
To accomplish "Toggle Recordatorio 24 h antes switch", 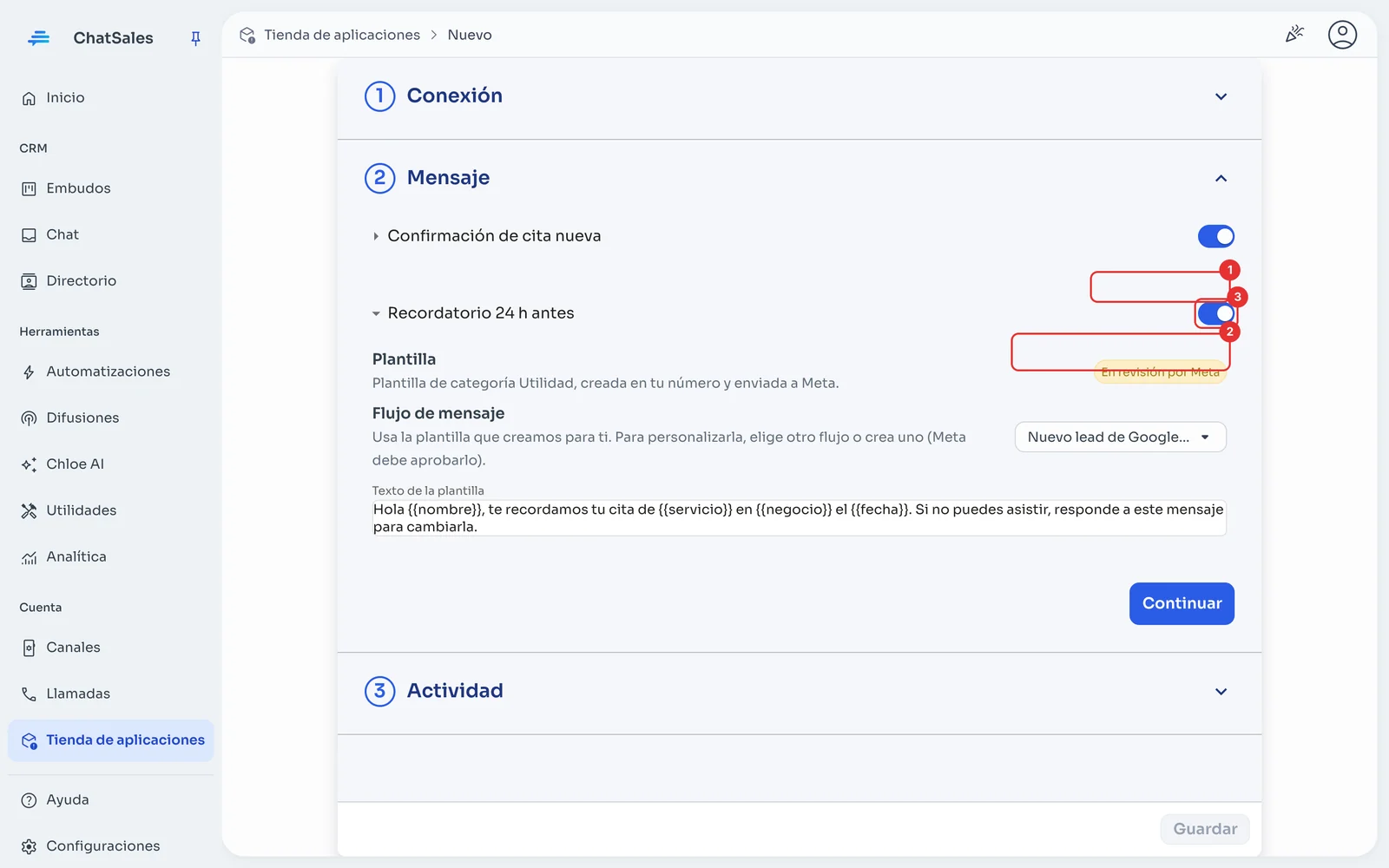I will pyautogui.click(x=1215, y=313).
